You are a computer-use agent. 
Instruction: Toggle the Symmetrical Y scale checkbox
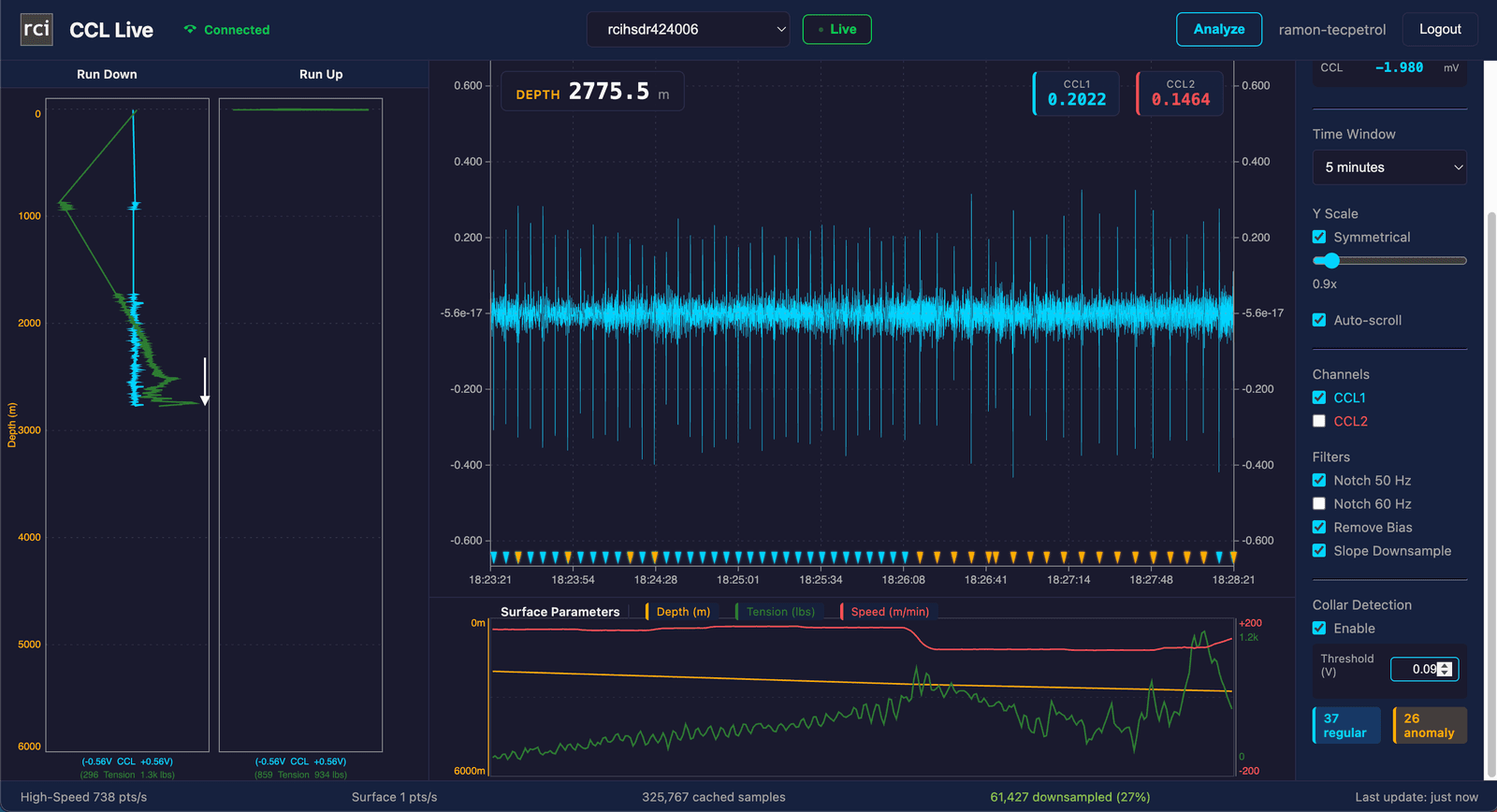(x=1319, y=237)
